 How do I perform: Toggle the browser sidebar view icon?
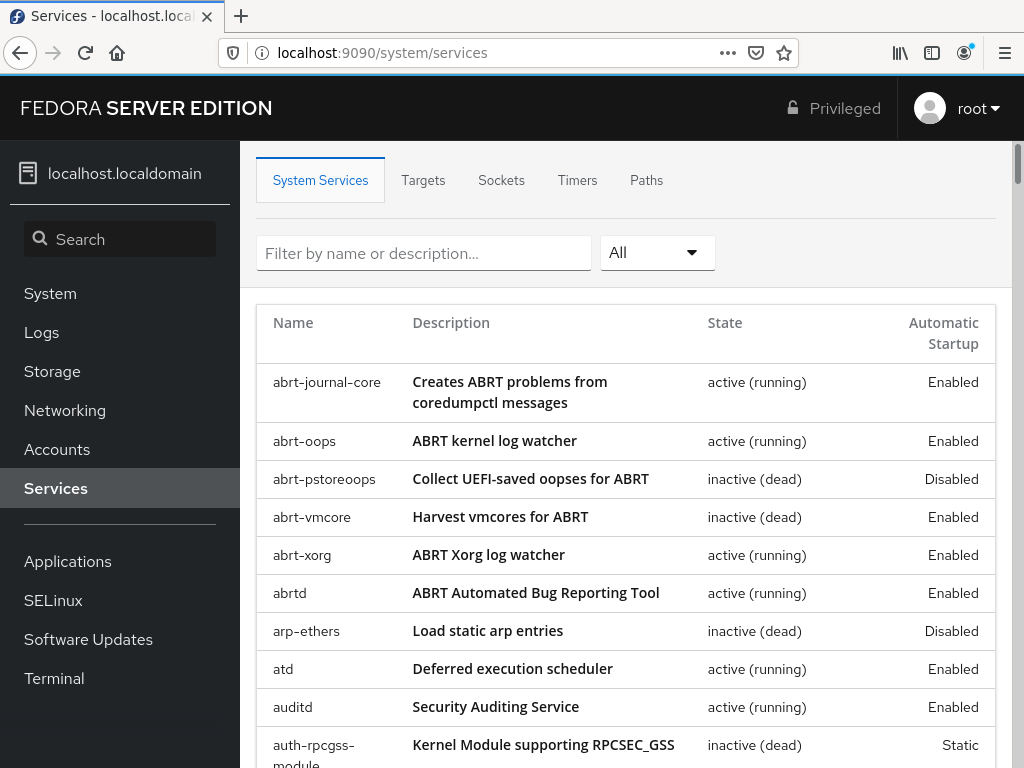pyautogui.click(x=932, y=53)
